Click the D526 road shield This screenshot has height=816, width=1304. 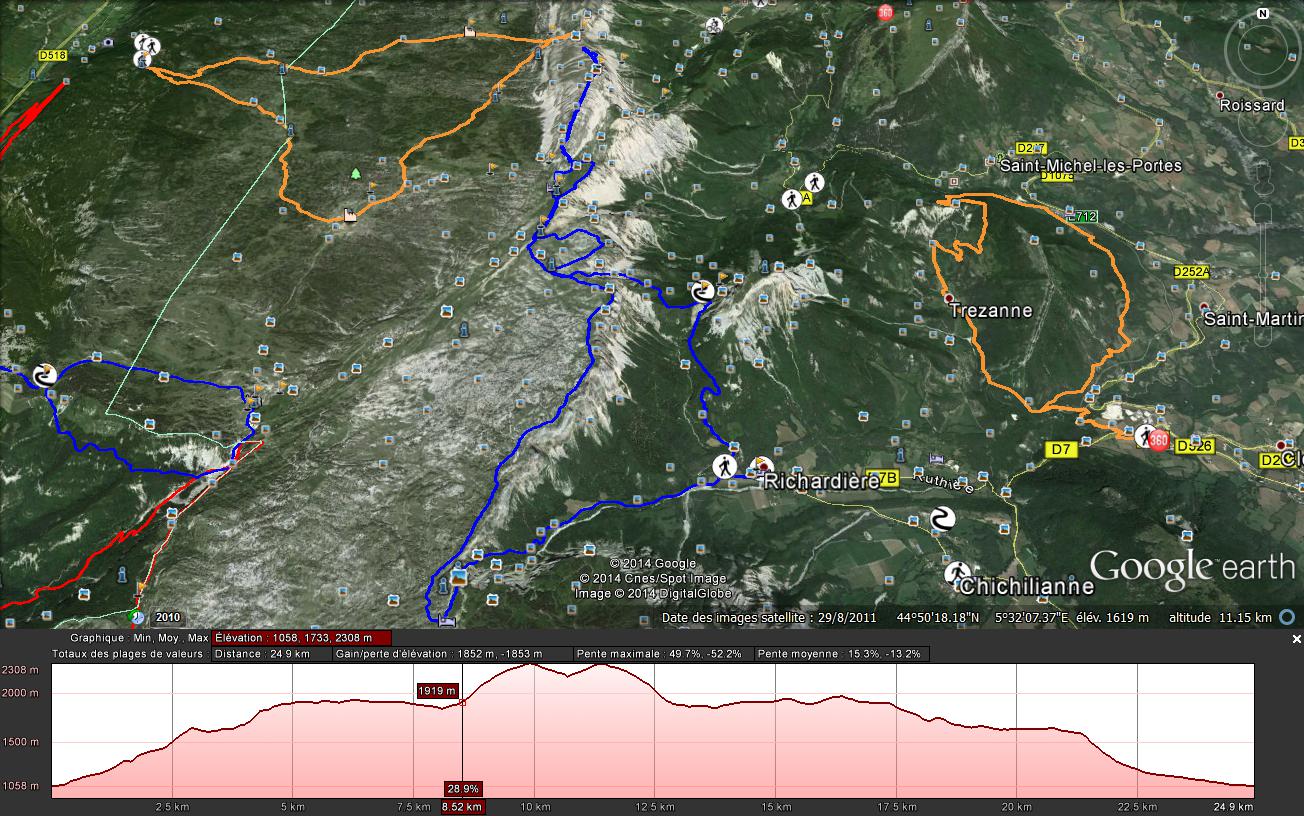point(1194,446)
